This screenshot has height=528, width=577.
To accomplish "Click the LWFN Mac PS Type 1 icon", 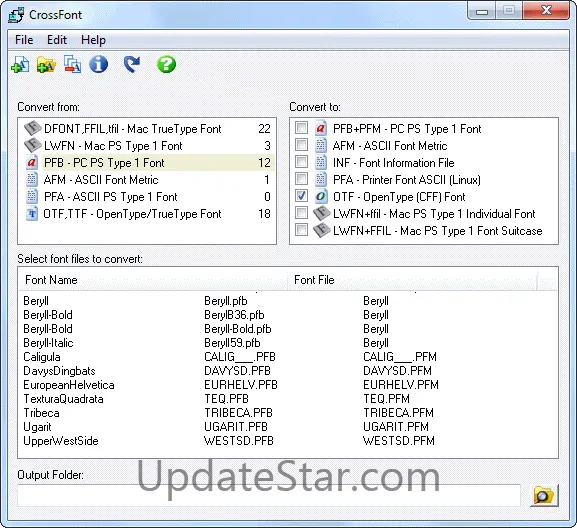I will pos(32,145).
